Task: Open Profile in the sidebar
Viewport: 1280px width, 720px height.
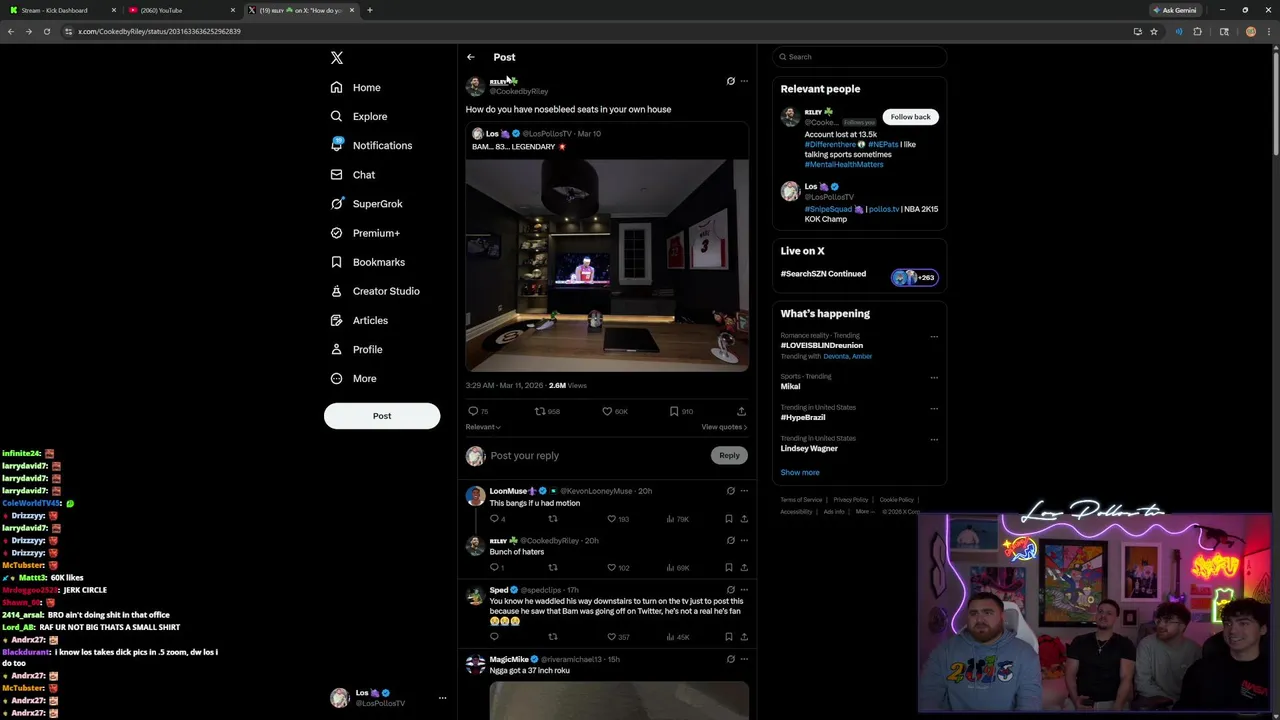Action: pos(356,349)
